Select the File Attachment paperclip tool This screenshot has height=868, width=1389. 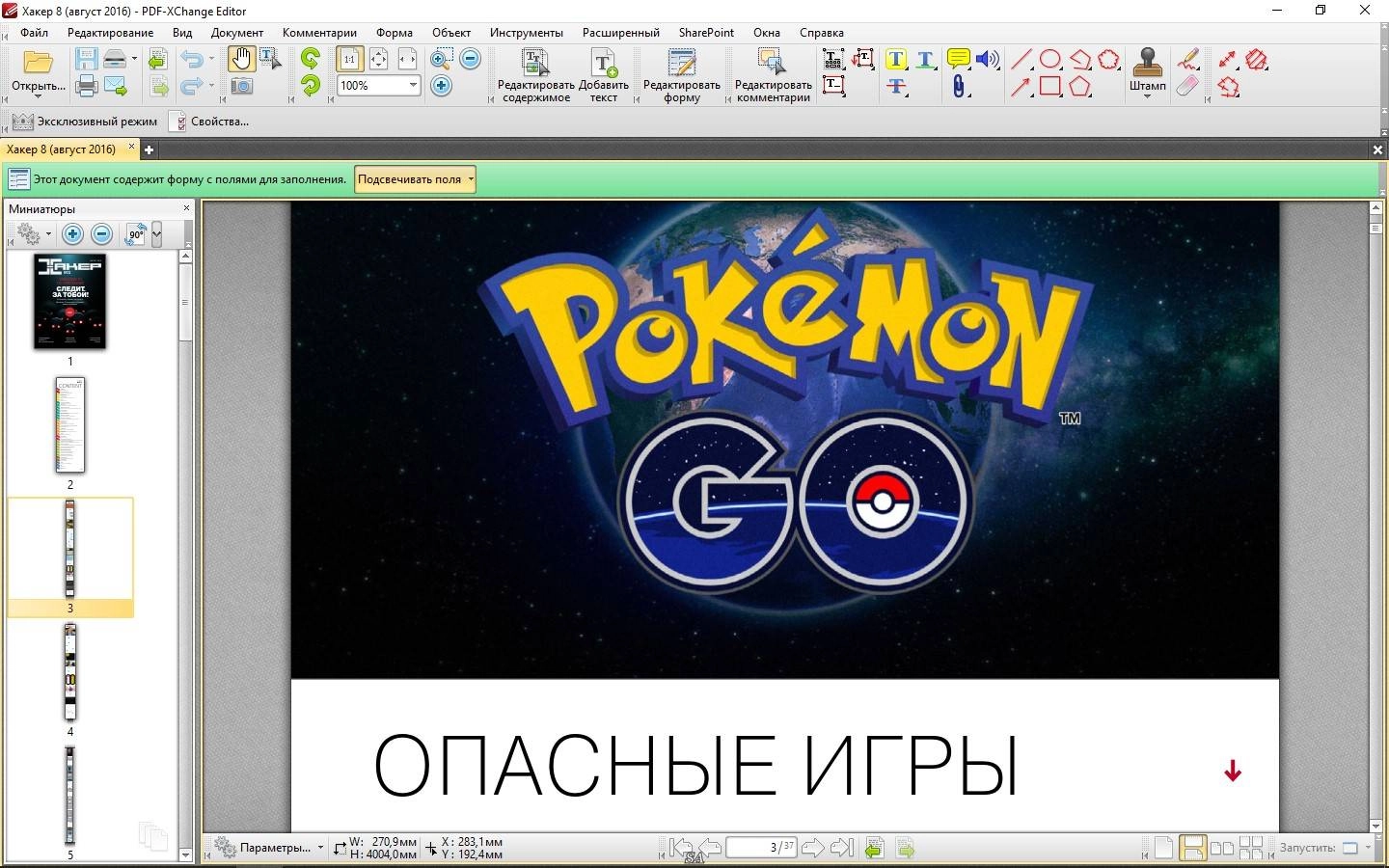pos(958,87)
